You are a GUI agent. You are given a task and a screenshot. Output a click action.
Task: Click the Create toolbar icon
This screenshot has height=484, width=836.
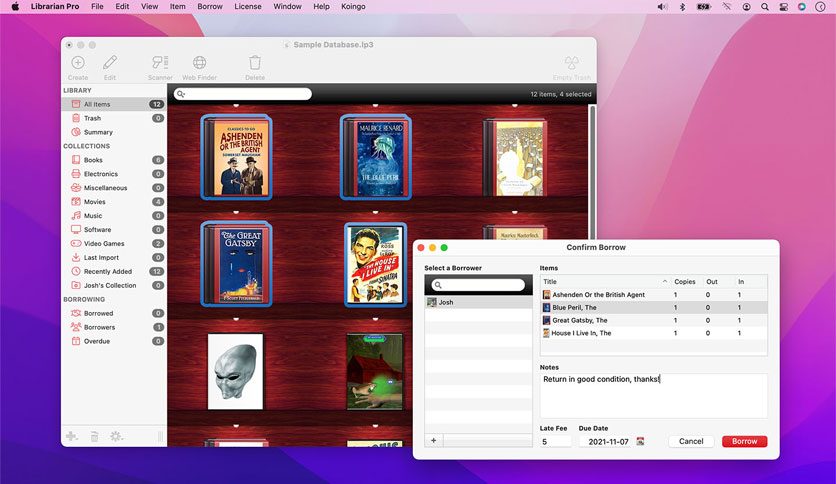pyautogui.click(x=78, y=63)
